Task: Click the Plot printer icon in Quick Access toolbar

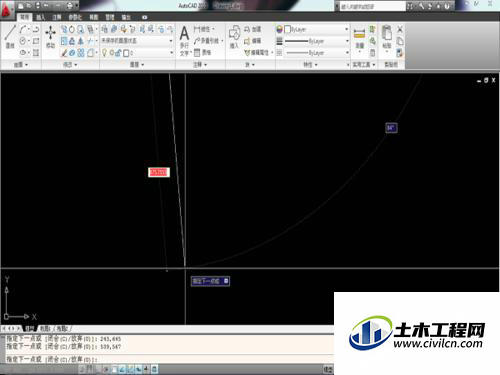Action: coord(69,6)
